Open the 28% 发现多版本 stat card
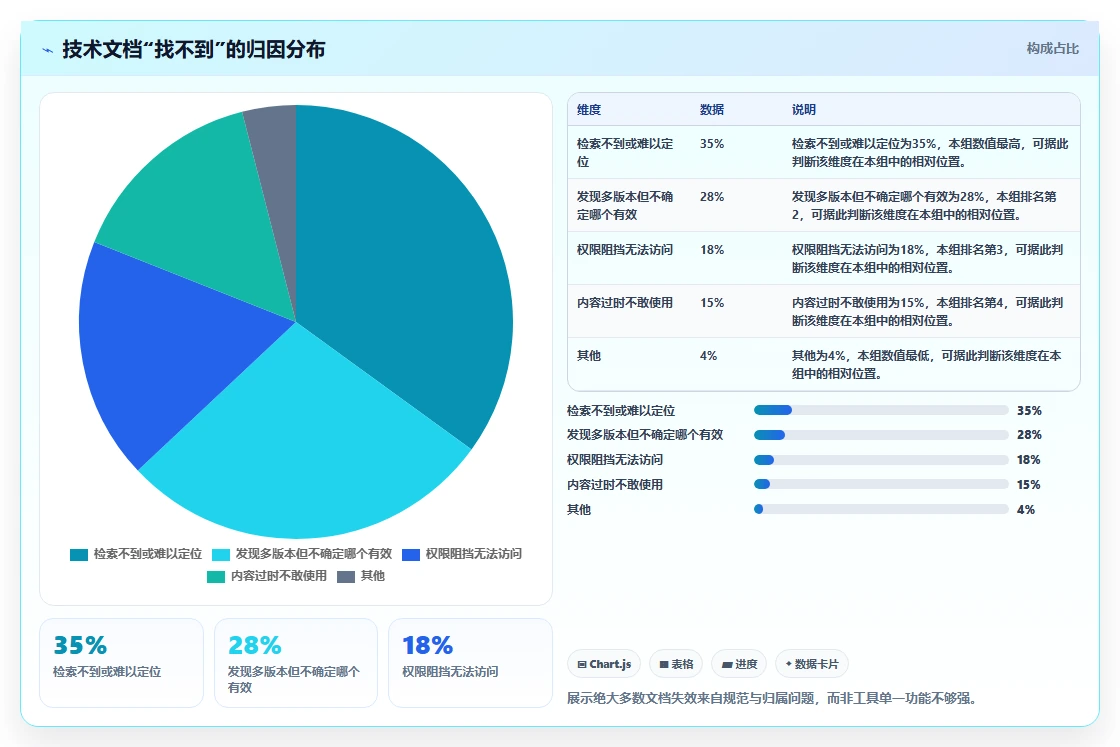 point(296,663)
